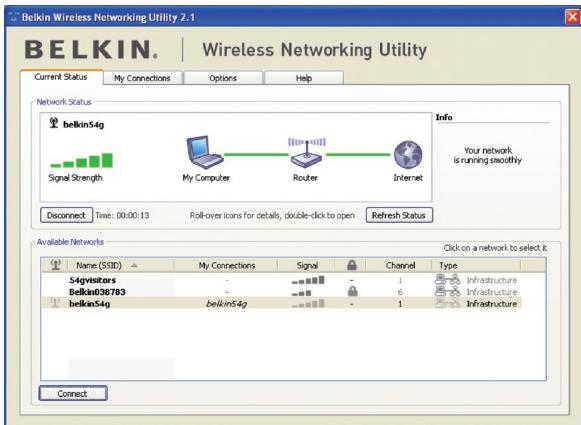Open the My Computer laptop icon
581x425 pixels.
click(205, 152)
